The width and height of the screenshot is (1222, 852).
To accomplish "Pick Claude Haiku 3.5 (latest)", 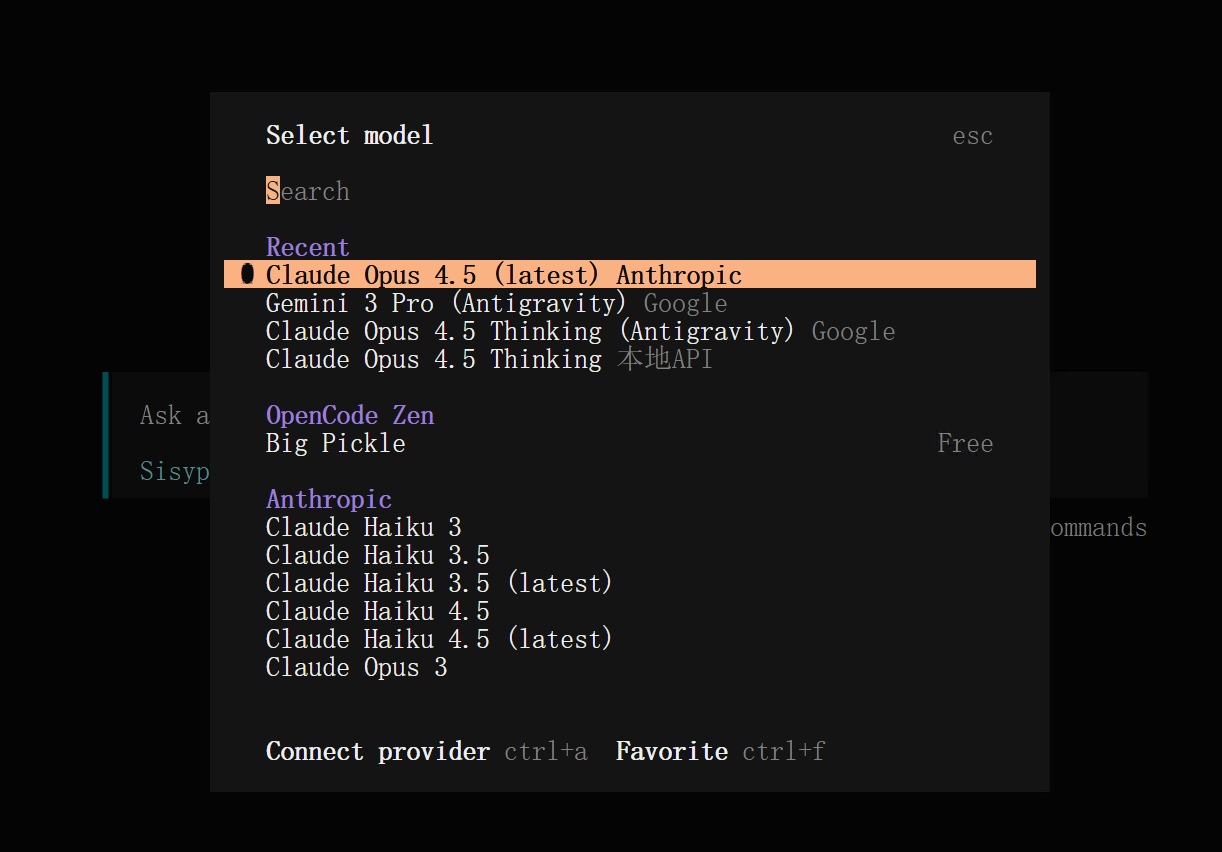I will pos(439,583).
